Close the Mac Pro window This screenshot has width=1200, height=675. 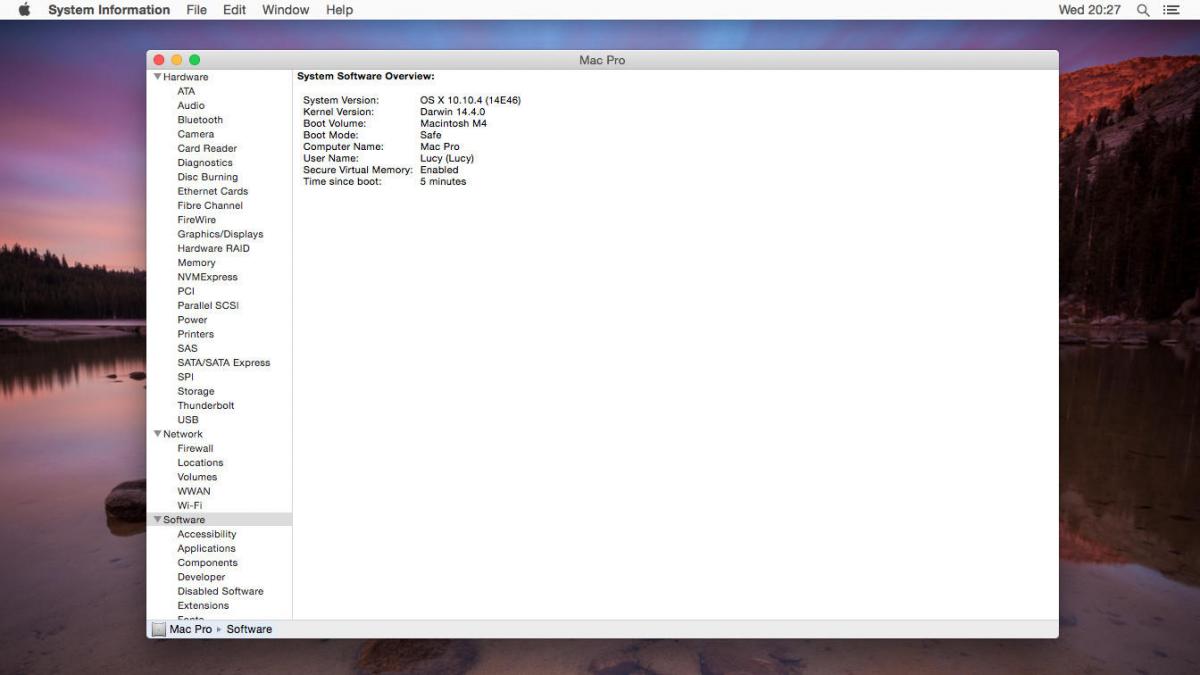[x=159, y=60]
